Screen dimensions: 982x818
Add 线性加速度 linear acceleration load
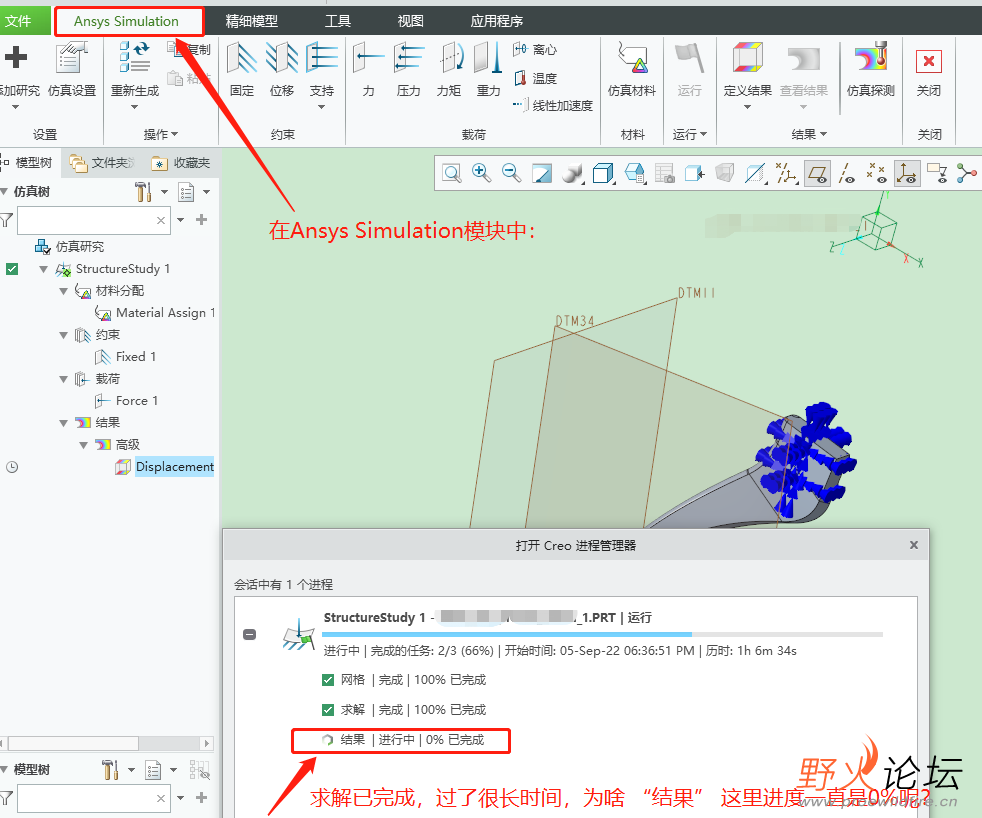(553, 105)
